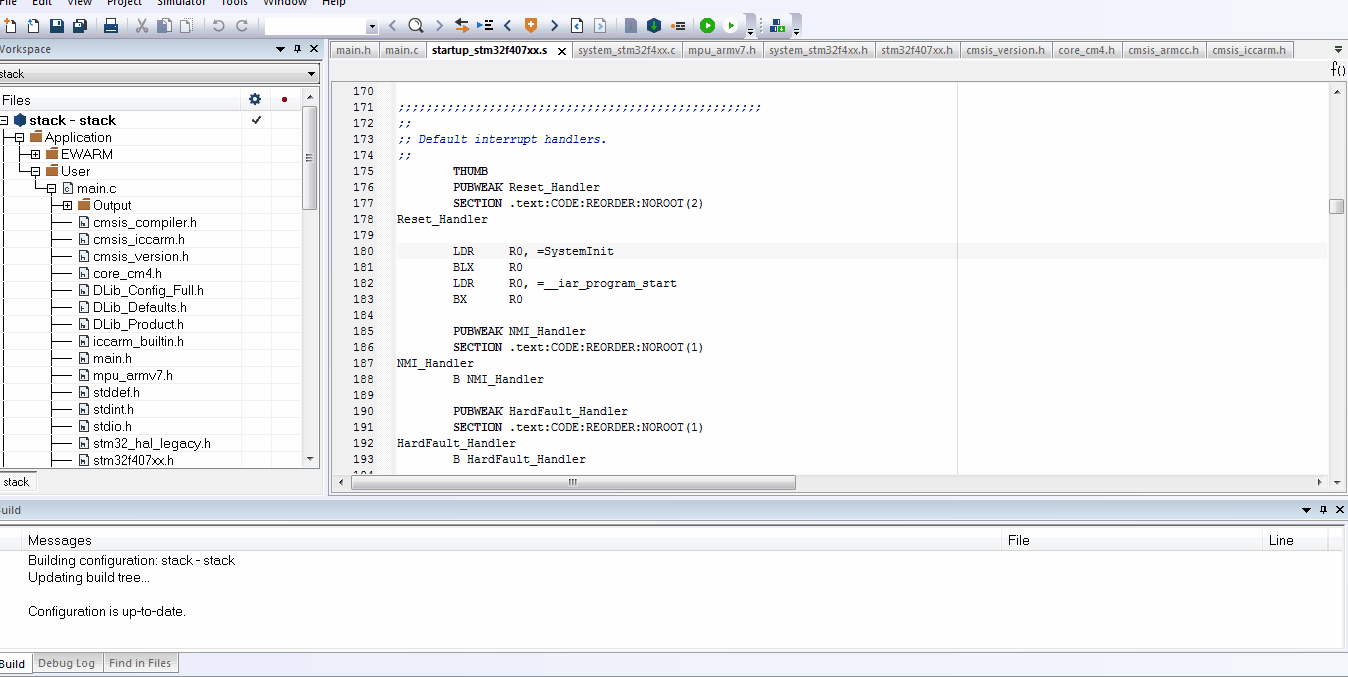Viewport: 1348px width, 677px height.
Task: Copy selection via toolbar icon
Action: 163,25
